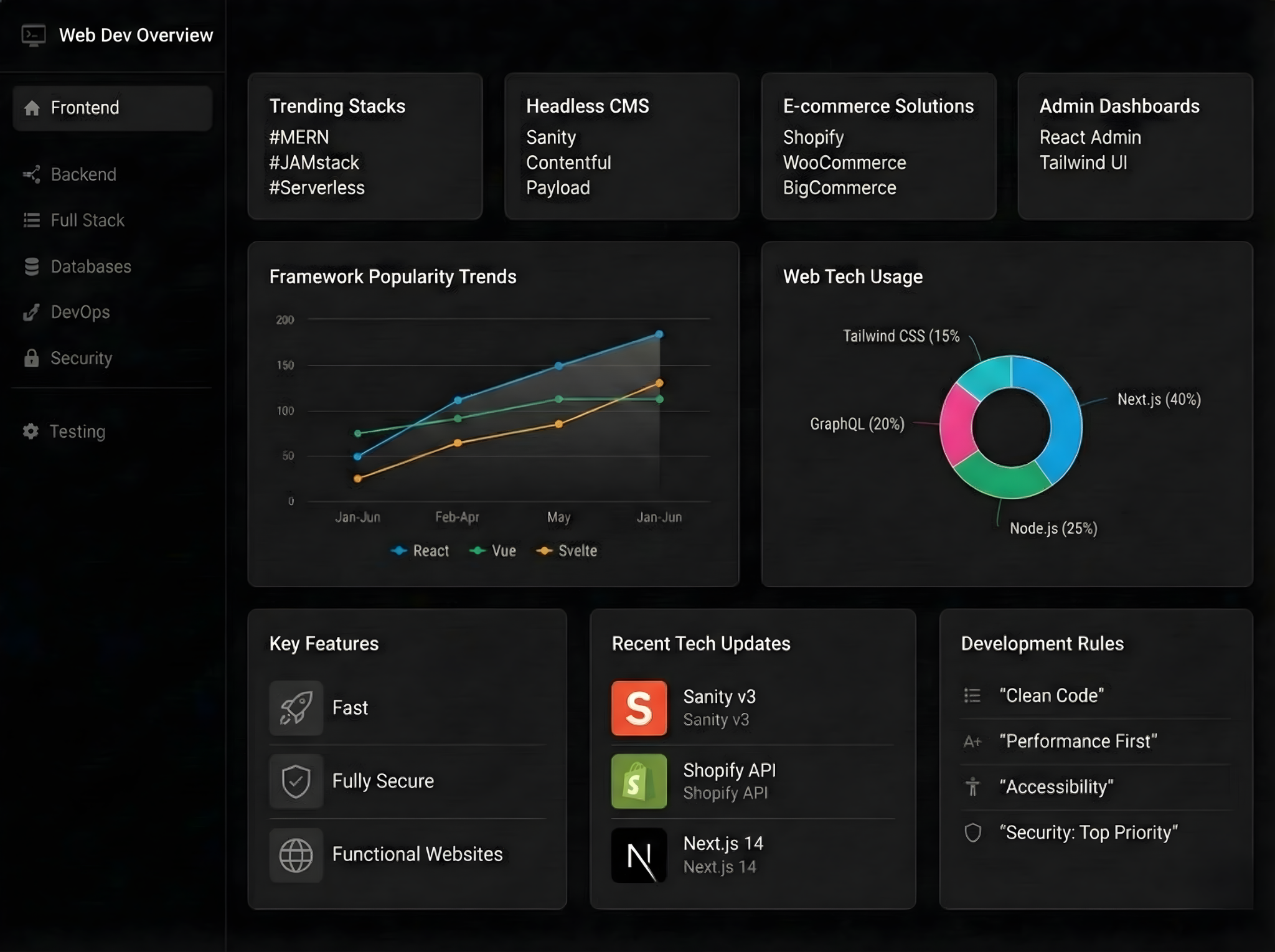This screenshot has width=1275, height=952.
Task: Click the rocket icon next to Fast
Action: (x=296, y=708)
